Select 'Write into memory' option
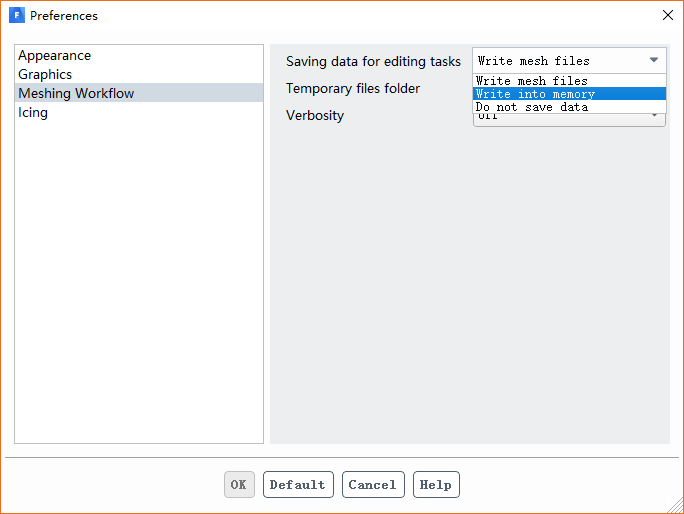 pyautogui.click(x=536, y=94)
